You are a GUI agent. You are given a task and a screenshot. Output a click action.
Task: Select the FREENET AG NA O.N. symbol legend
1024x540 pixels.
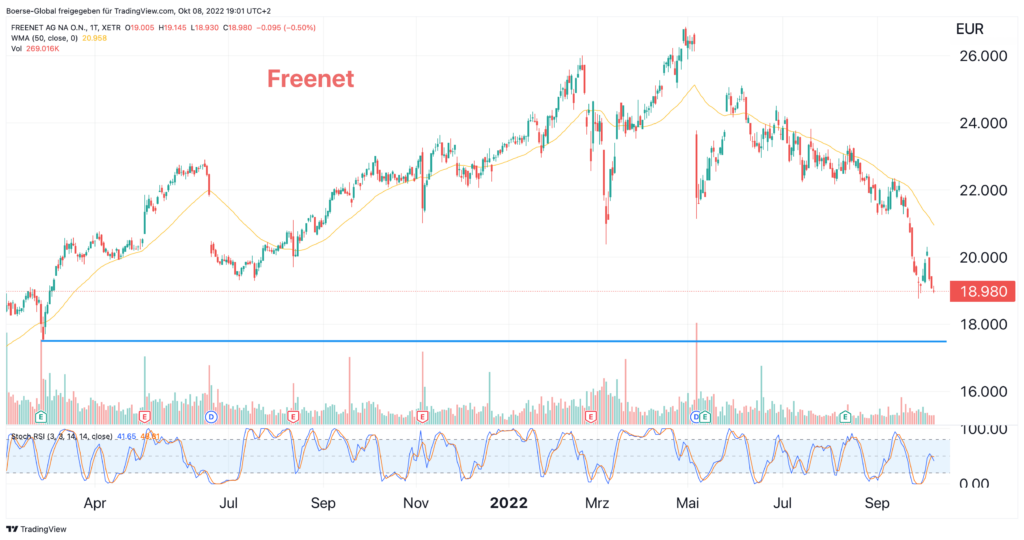coord(66,28)
